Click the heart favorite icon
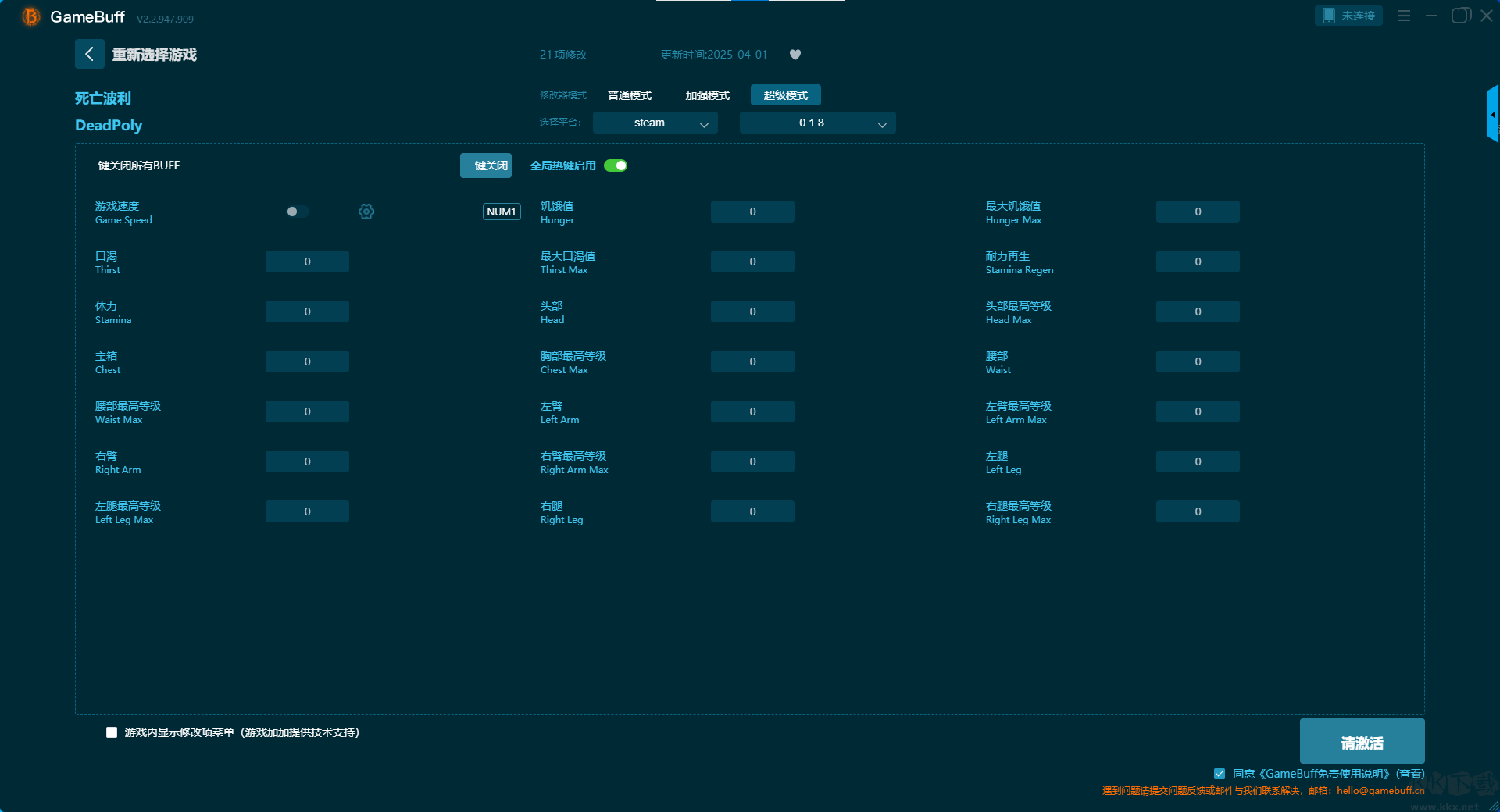 [x=795, y=55]
